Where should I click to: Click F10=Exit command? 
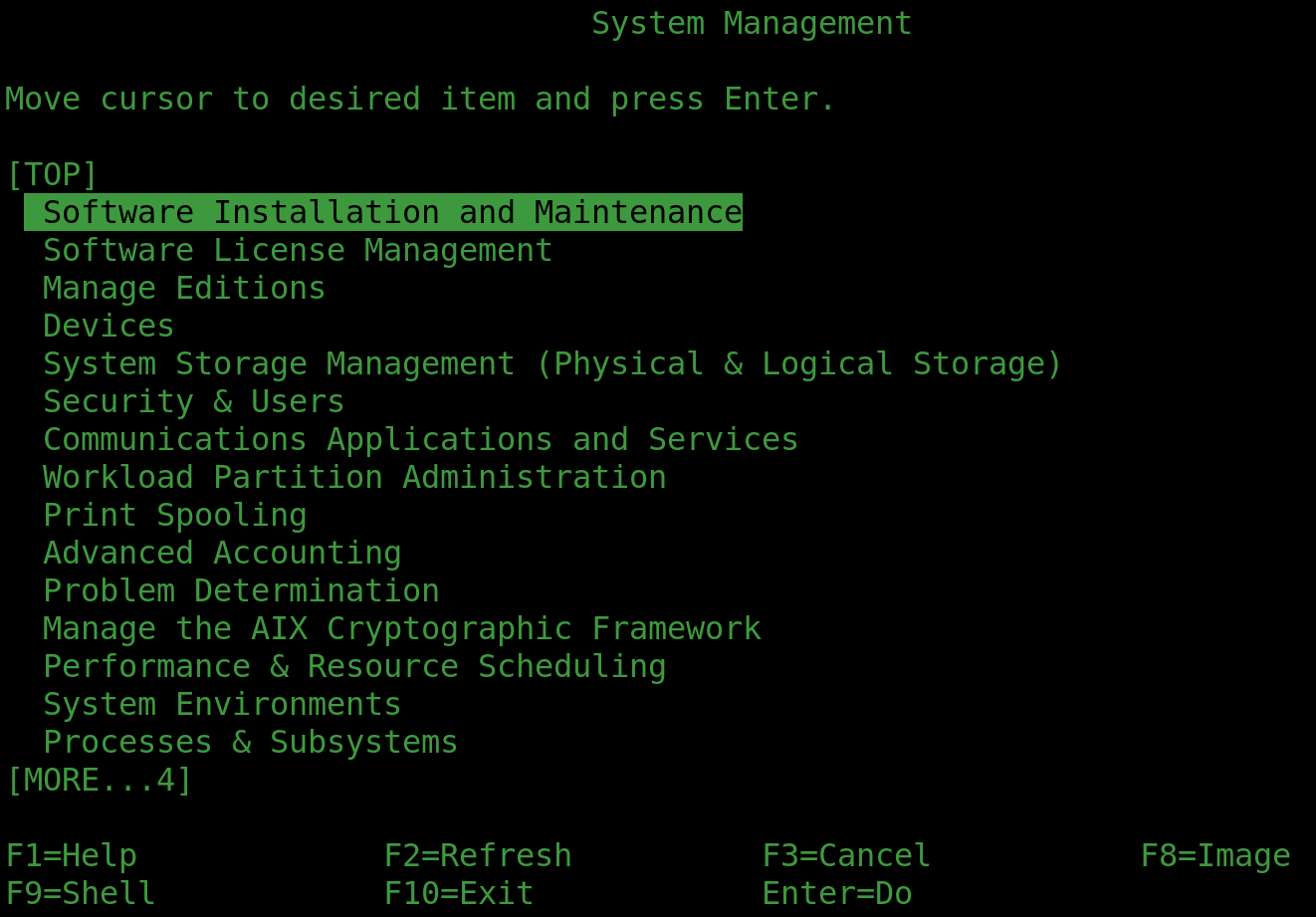point(458,892)
